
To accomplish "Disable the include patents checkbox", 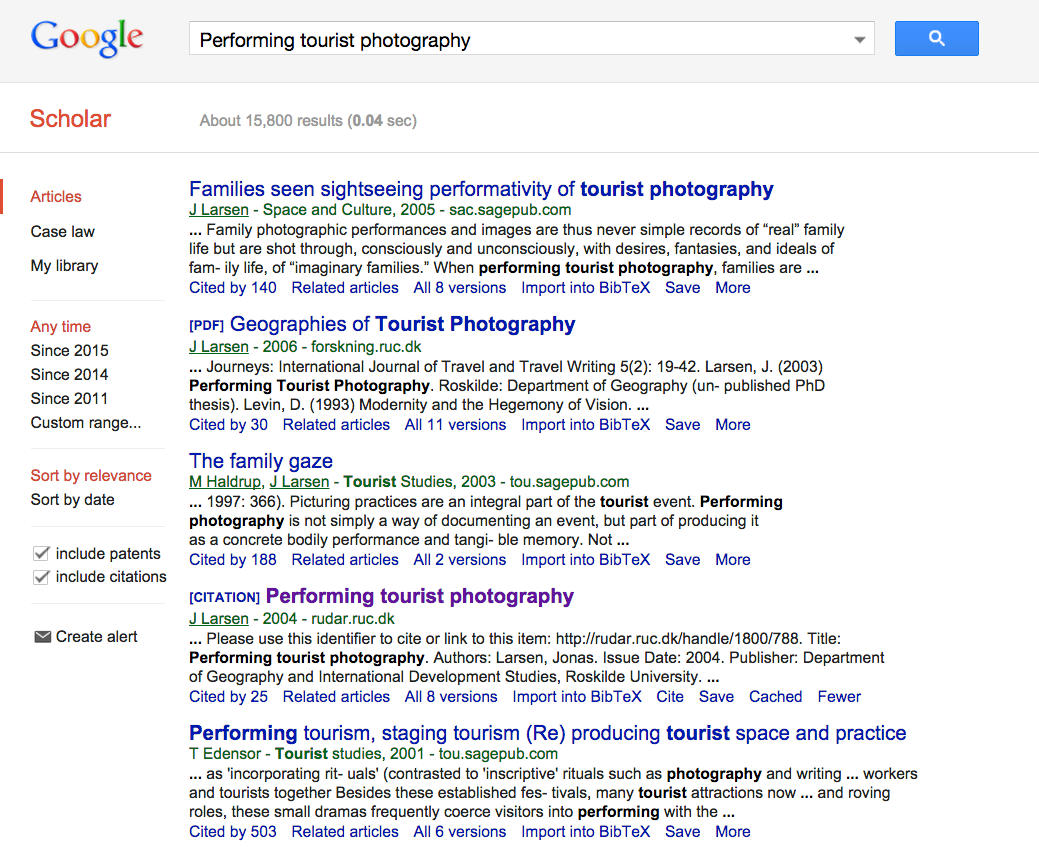I will (x=42, y=552).
